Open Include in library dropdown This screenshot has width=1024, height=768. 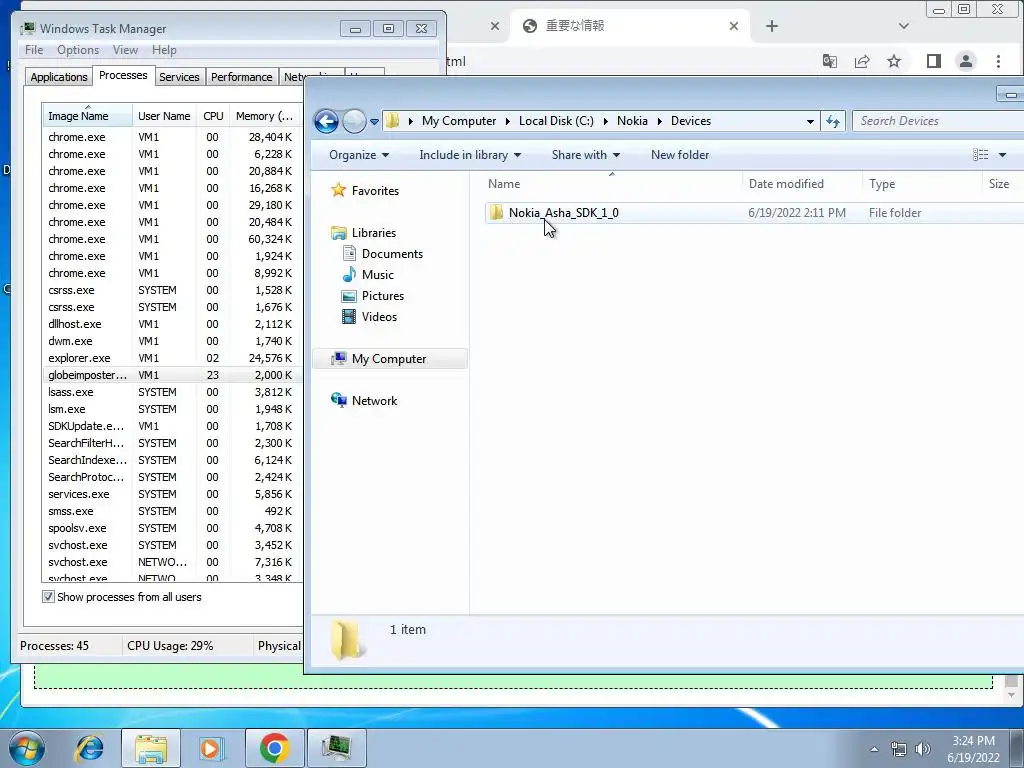470,155
